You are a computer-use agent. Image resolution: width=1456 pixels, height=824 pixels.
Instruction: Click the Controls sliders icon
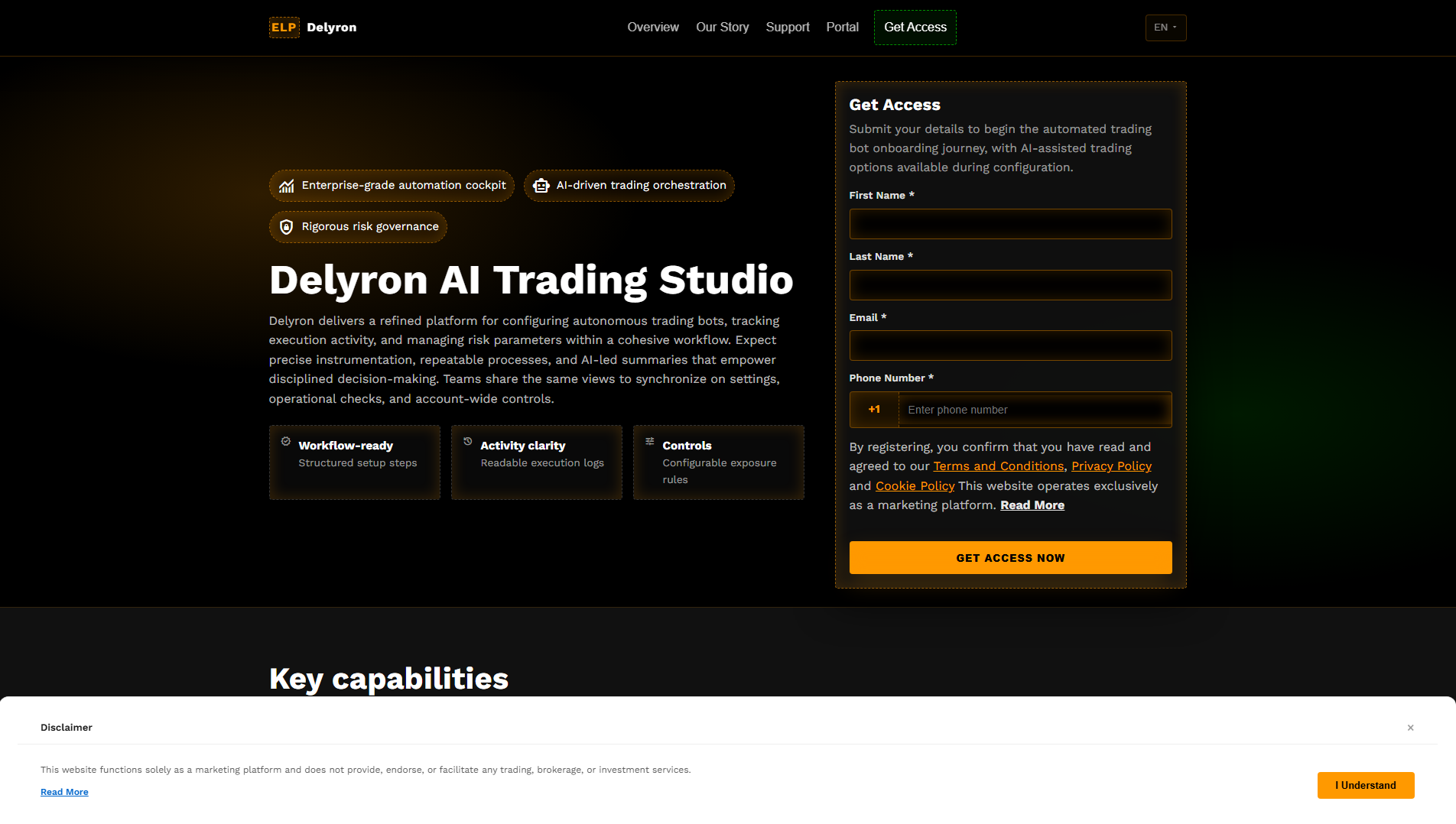650,441
